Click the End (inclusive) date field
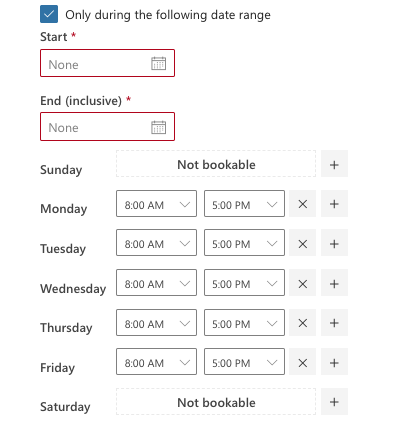416x424 pixels. (x=107, y=127)
